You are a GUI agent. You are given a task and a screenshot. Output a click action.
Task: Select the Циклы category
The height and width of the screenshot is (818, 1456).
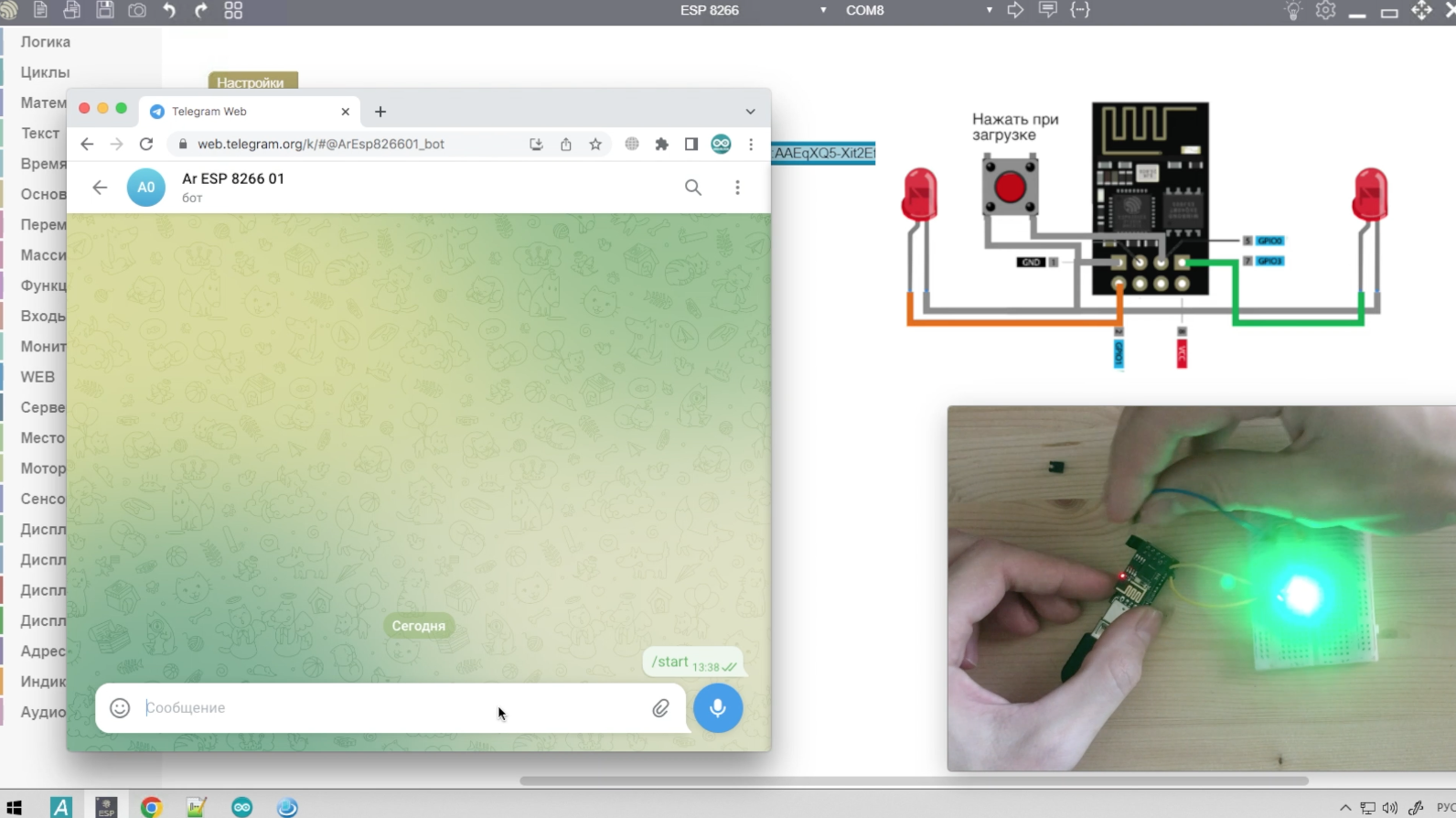45,71
